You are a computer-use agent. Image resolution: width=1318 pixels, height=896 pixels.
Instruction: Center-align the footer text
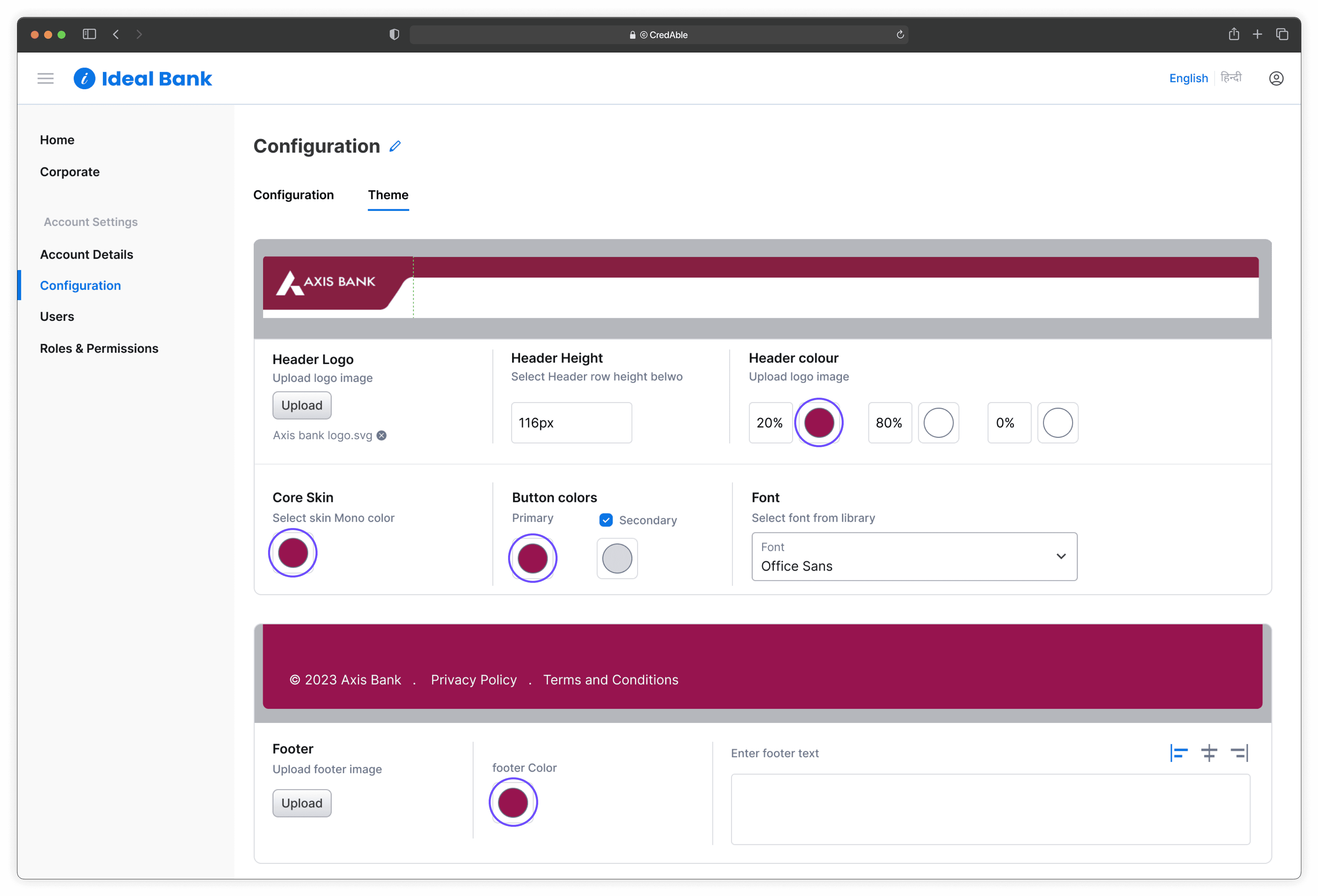coord(1209,753)
